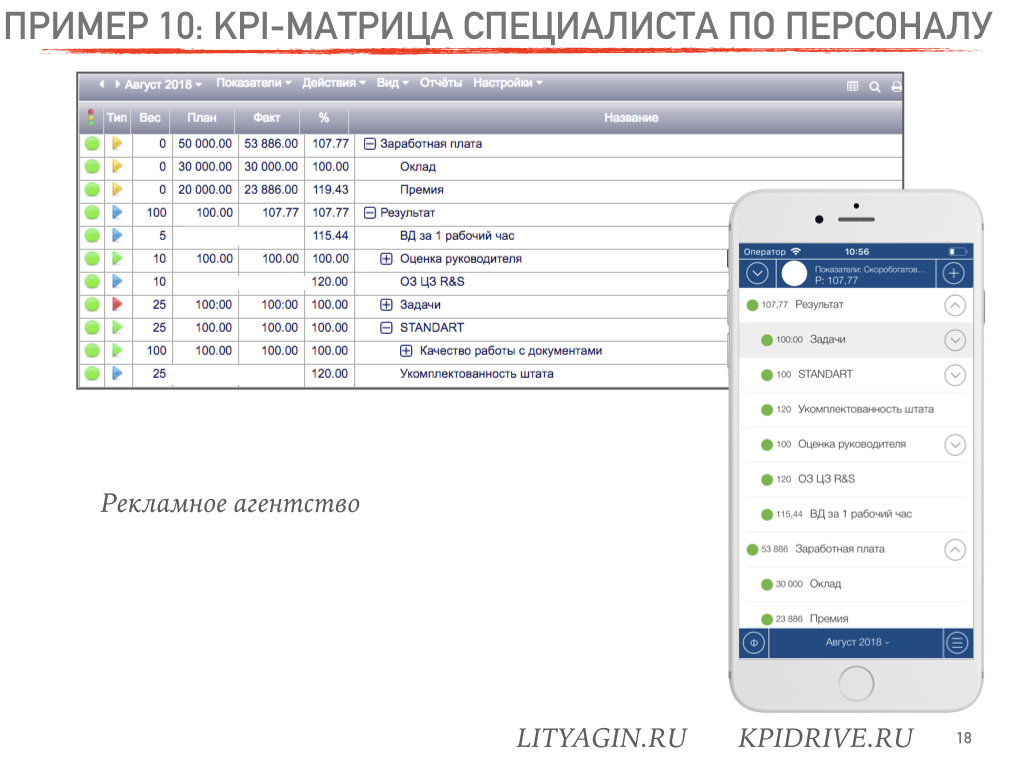
Task: Click yellow flag in Оклад table row
Action: pos(117,166)
